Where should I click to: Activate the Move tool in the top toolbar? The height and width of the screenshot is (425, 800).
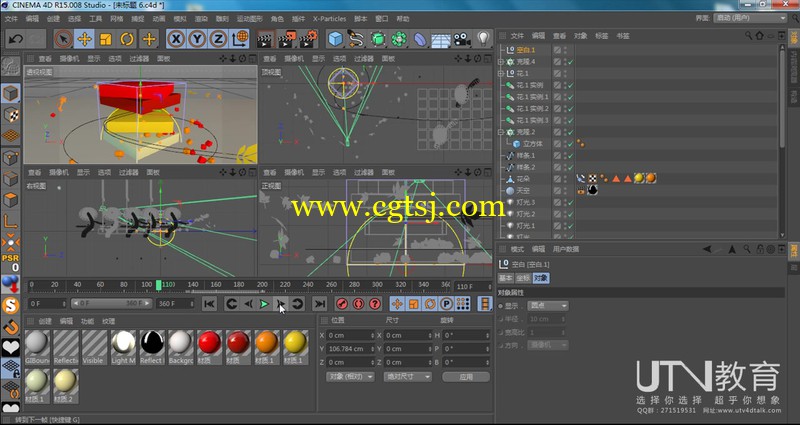tap(85, 39)
